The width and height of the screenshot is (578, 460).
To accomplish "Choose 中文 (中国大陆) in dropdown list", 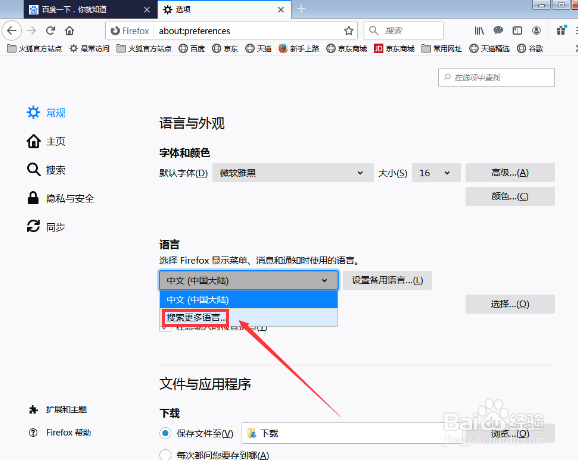I will click(x=249, y=299).
